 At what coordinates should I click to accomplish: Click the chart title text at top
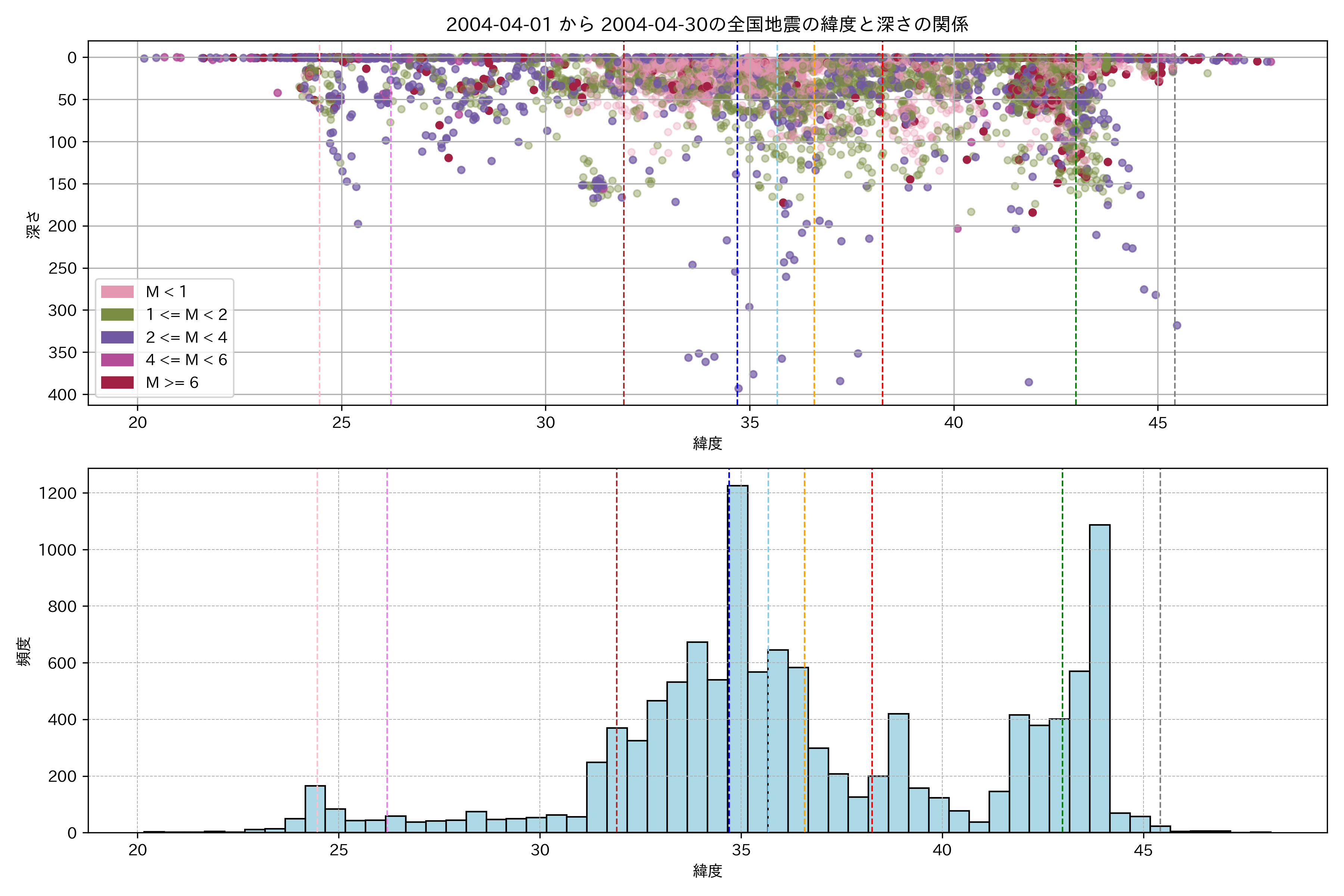click(x=707, y=25)
